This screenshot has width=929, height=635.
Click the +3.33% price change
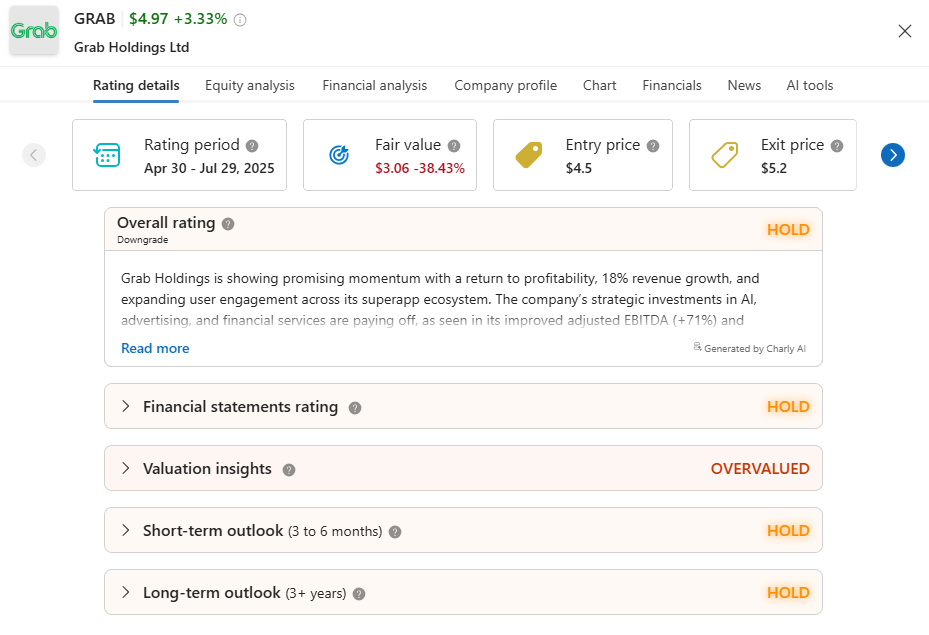coord(200,19)
